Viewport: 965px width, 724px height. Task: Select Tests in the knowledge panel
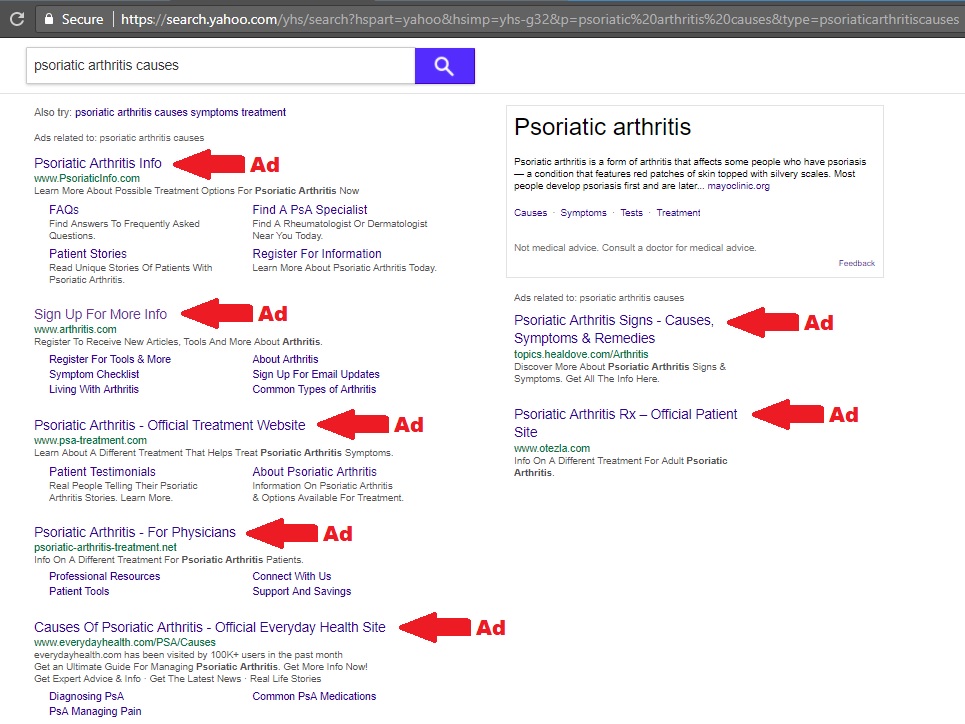631,212
